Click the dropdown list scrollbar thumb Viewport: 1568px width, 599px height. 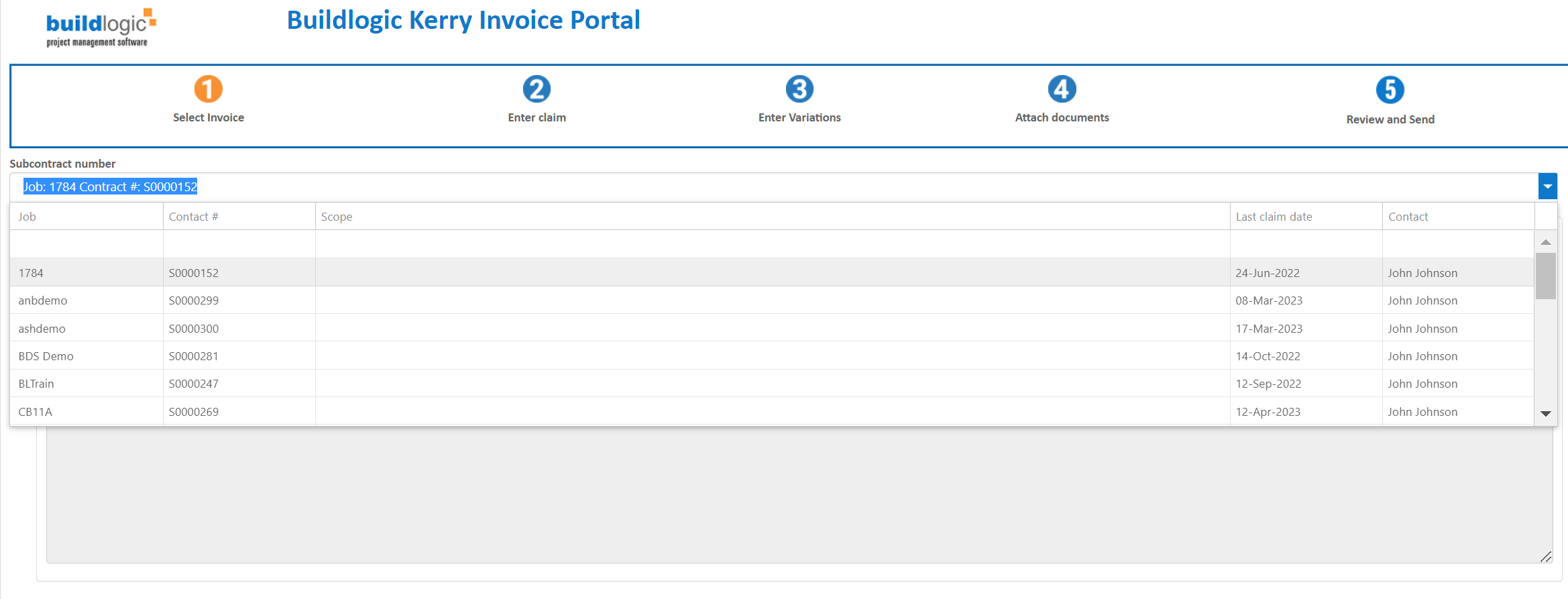[1546, 276]
